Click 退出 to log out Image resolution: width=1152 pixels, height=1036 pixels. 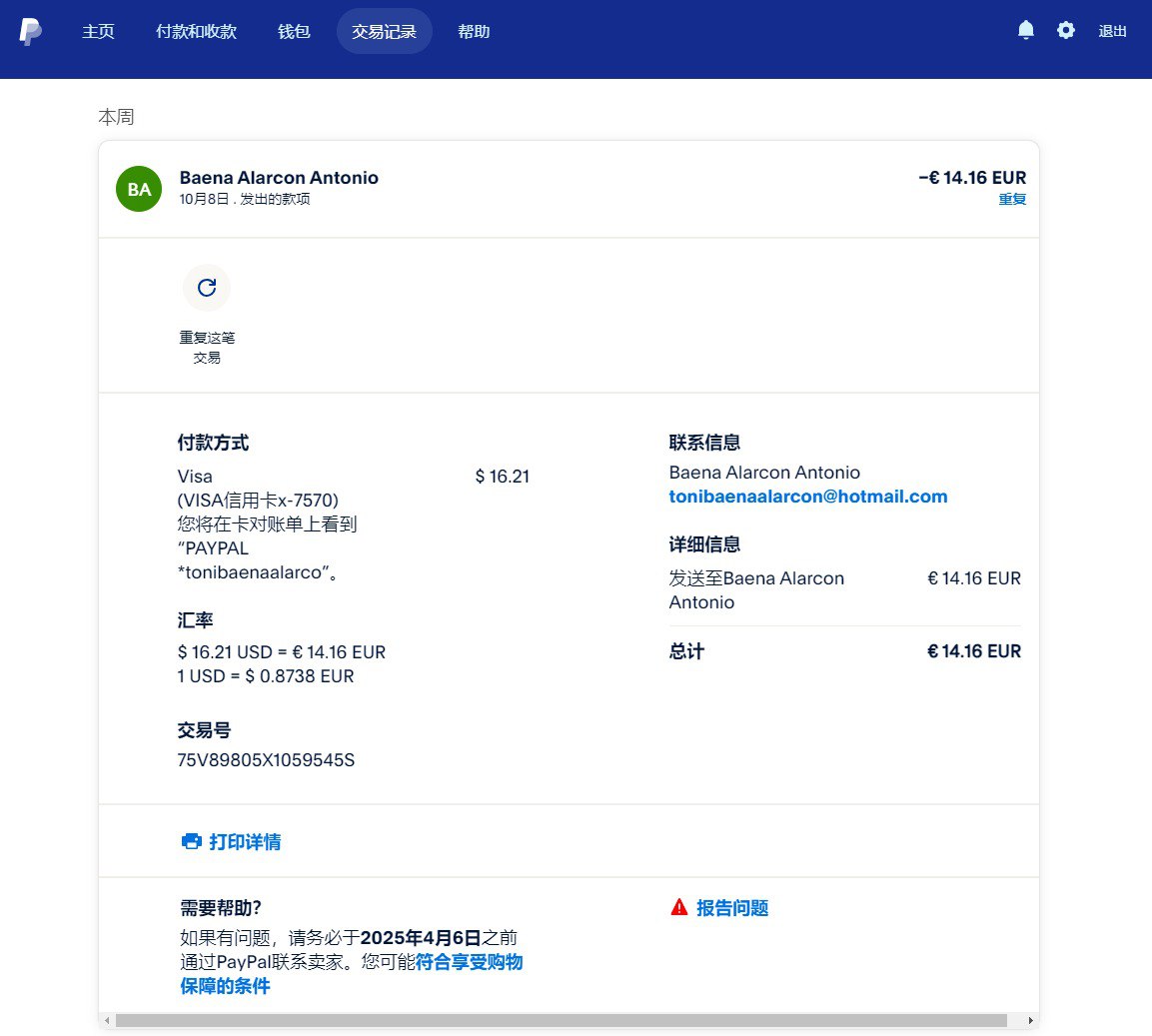tap(1112, 31)
